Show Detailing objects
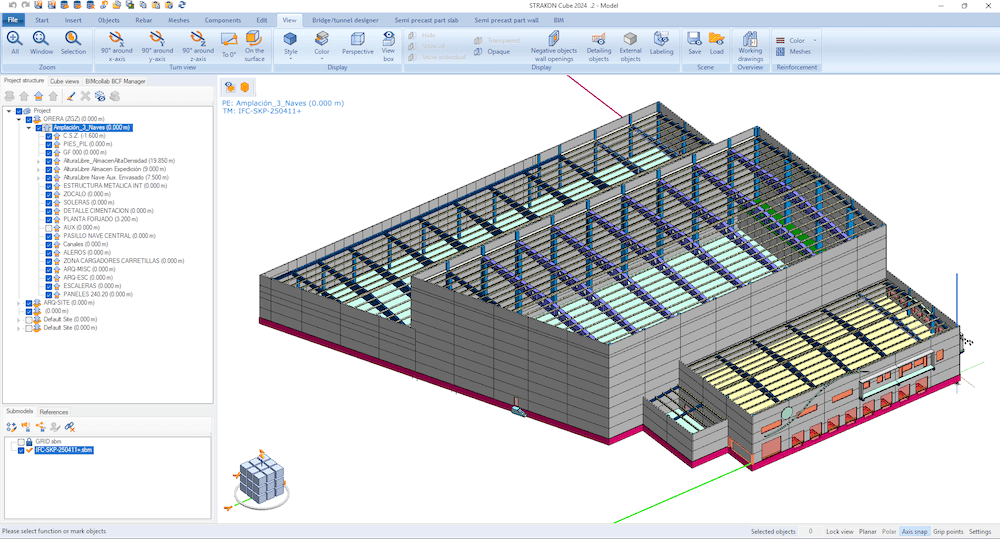This screenshot has width=1000, height=539. point(598,46)
